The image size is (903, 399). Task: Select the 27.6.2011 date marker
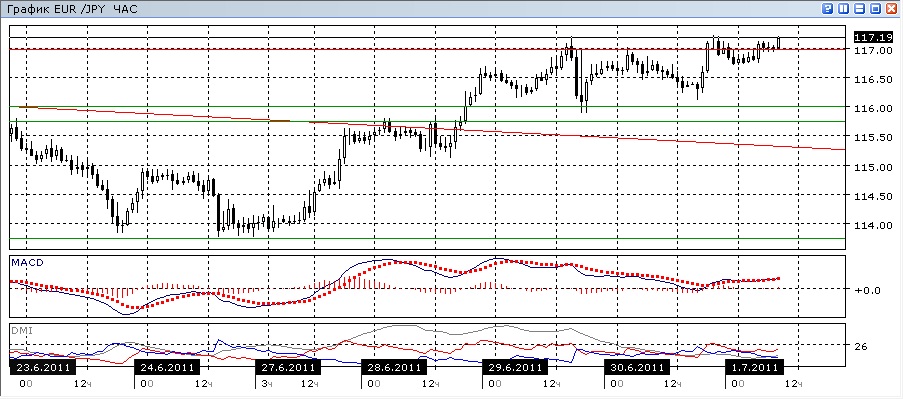click(x=287, y=367)
